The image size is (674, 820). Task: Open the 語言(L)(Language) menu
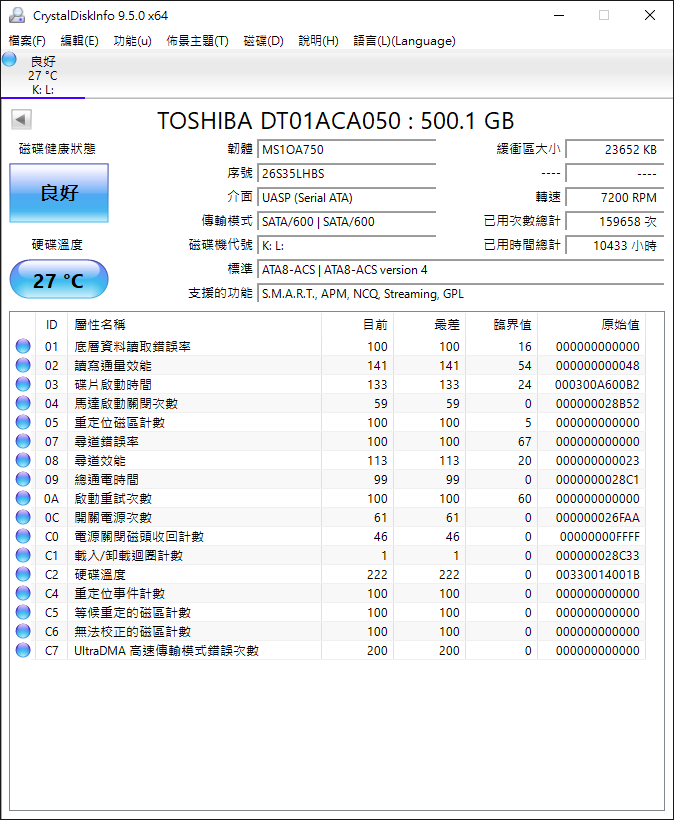(405, 41)
